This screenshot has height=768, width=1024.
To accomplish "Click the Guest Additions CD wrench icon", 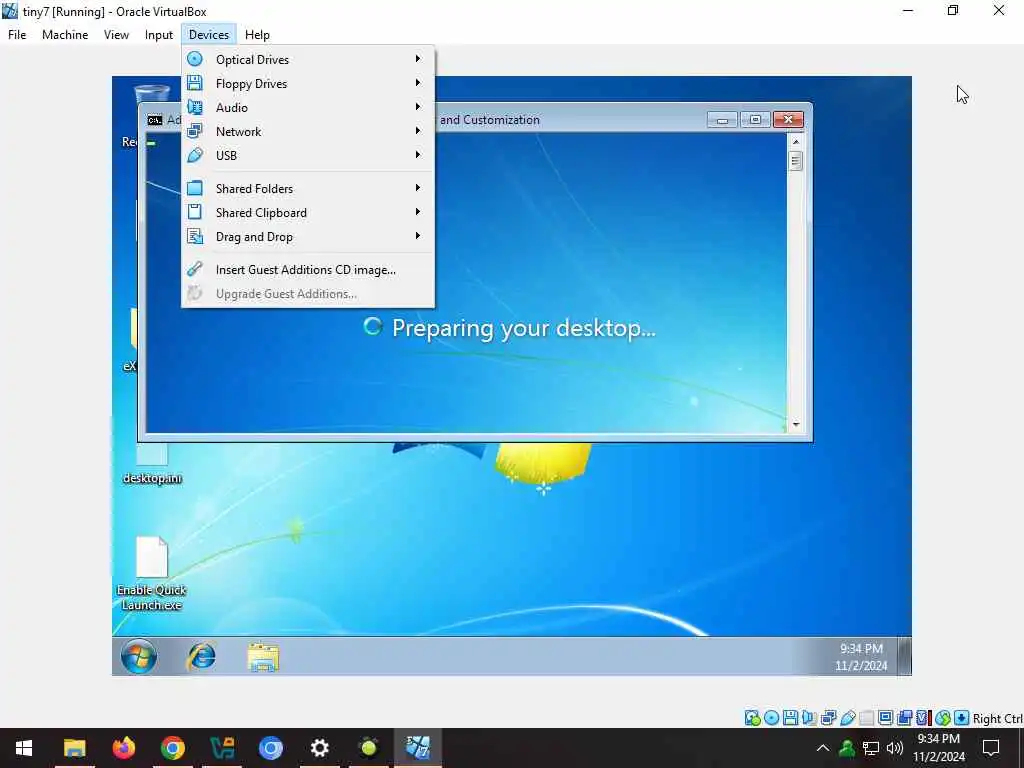I will (x=195, y=269).
